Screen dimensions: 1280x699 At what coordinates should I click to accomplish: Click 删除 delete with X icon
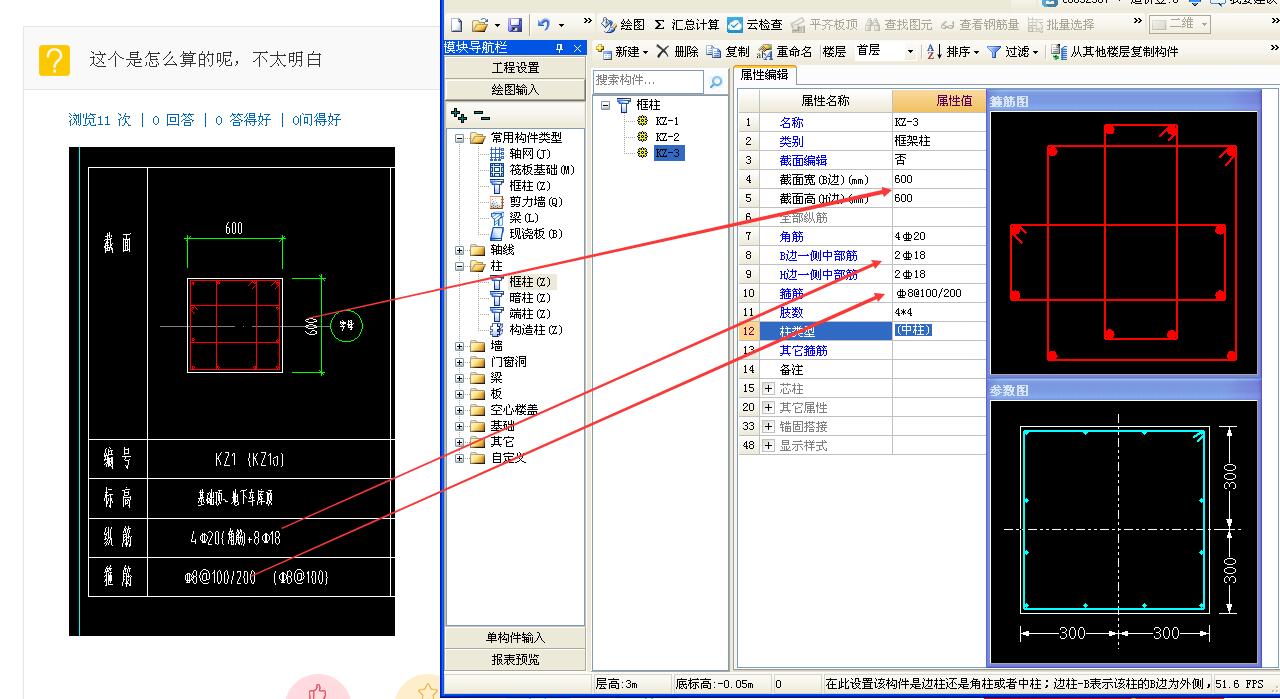click(x=678, y=51)
